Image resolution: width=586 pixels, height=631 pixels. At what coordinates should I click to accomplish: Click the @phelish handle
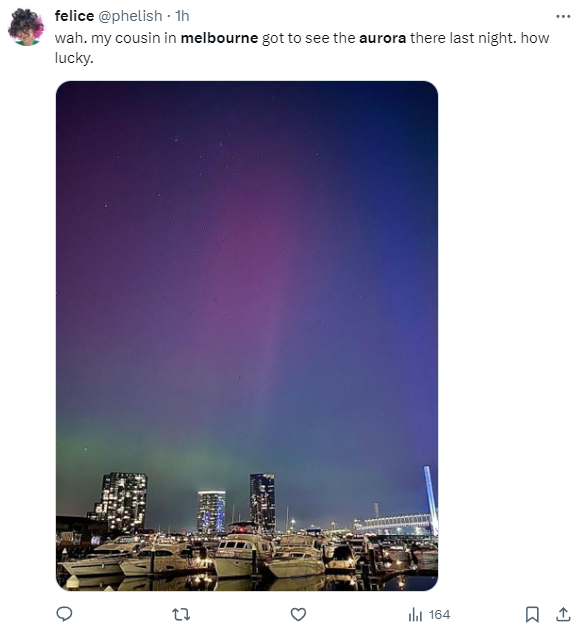[x=130, y=16]
